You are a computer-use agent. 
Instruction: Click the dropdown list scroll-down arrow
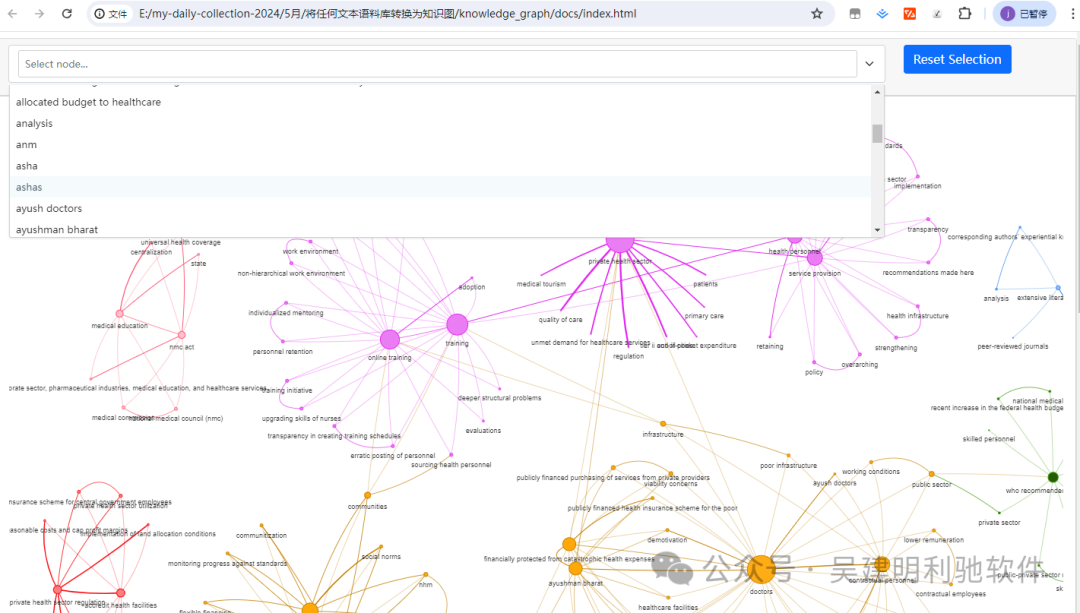878,230
